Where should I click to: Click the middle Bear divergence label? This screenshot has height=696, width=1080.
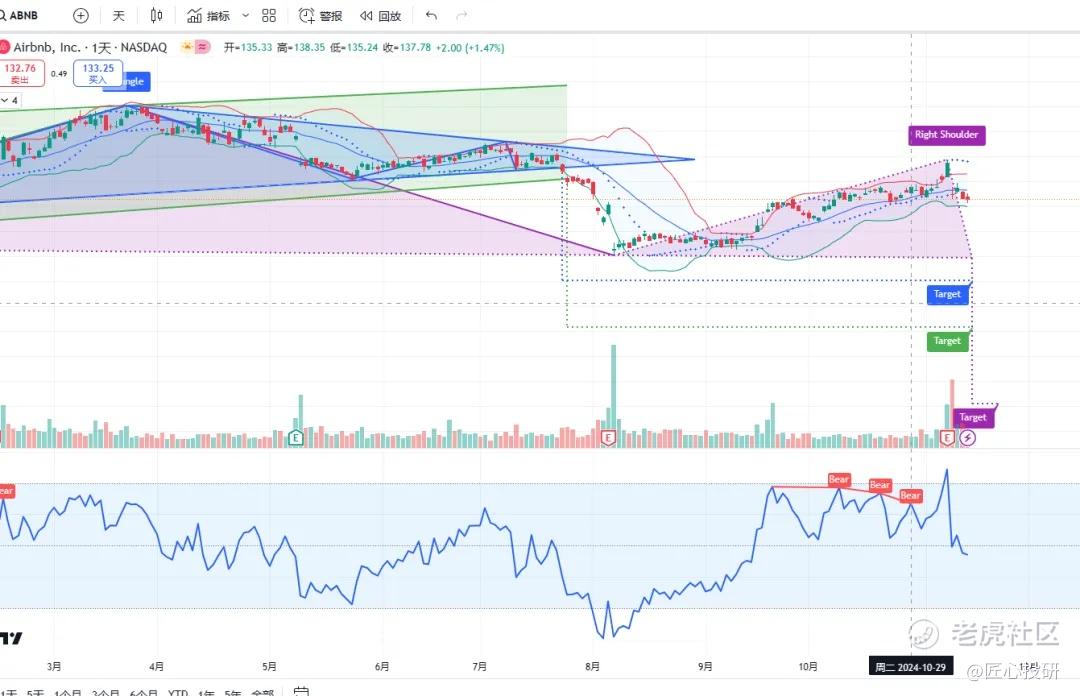click(x=880, y=485)
